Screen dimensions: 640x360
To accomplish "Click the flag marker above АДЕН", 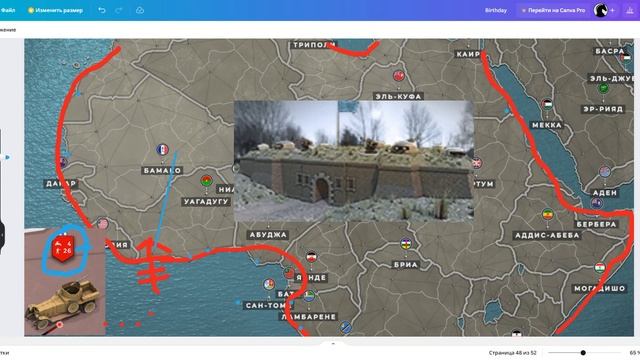I will [x=604, y=171].
